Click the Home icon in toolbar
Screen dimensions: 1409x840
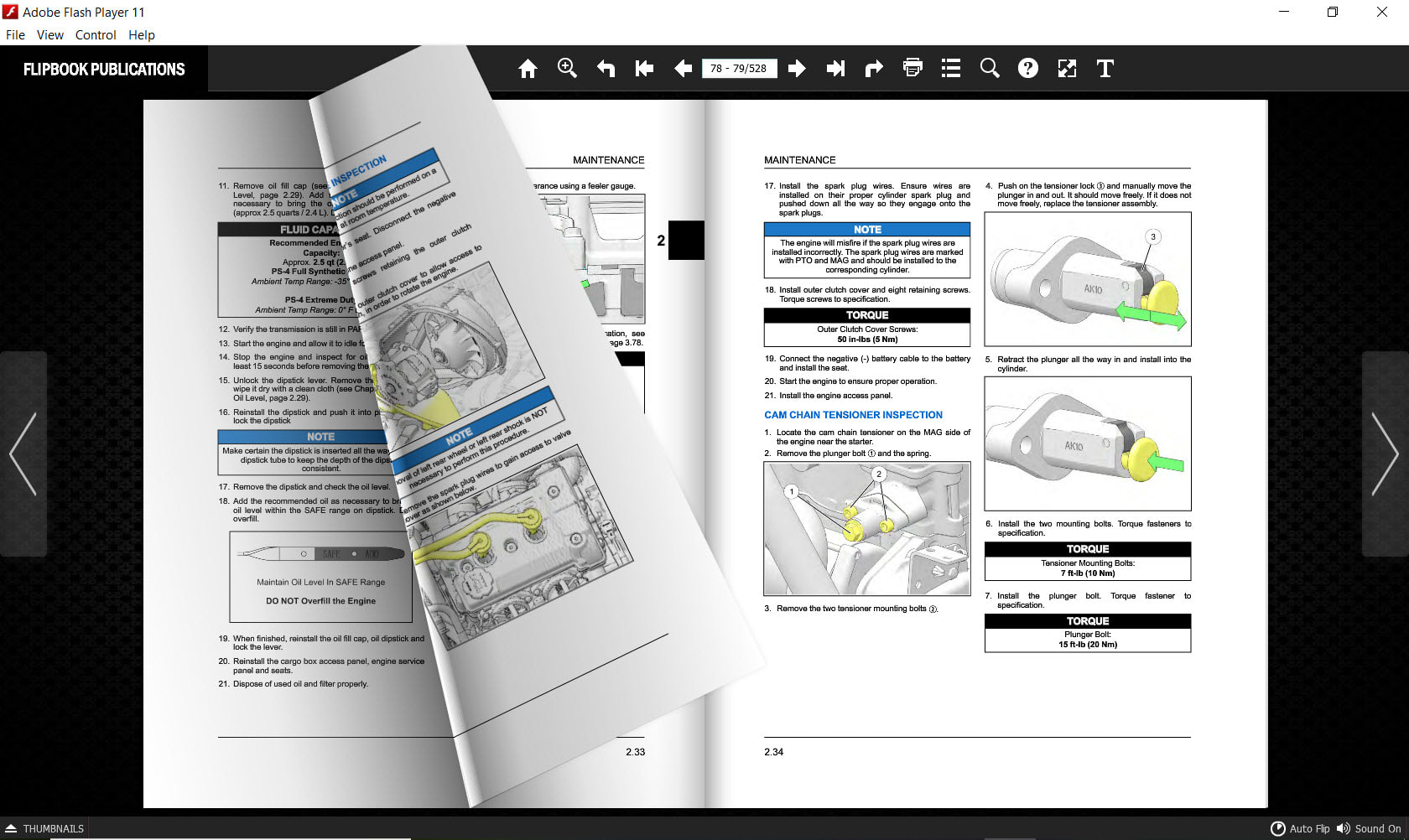click(x=528, y=69)
